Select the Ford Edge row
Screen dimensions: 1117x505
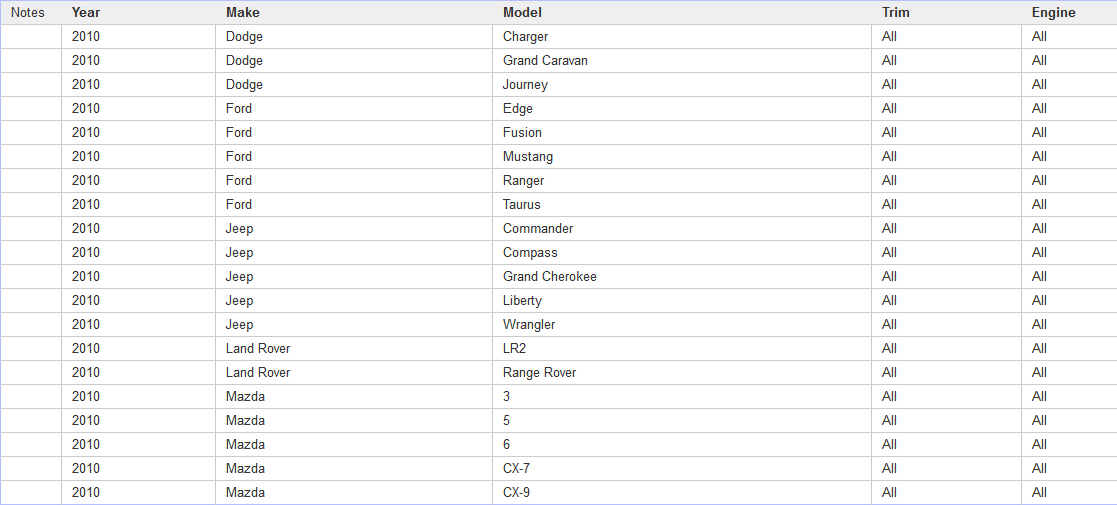point(558,109)
